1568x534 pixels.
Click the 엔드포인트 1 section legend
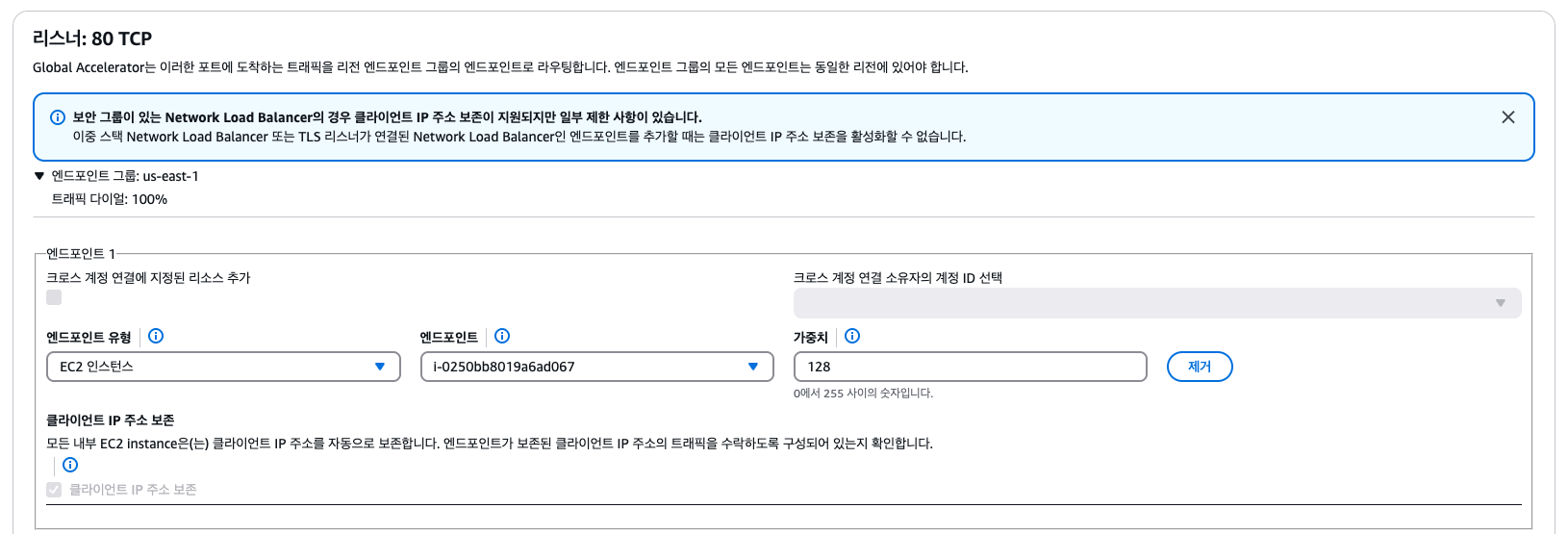[81, 254]
